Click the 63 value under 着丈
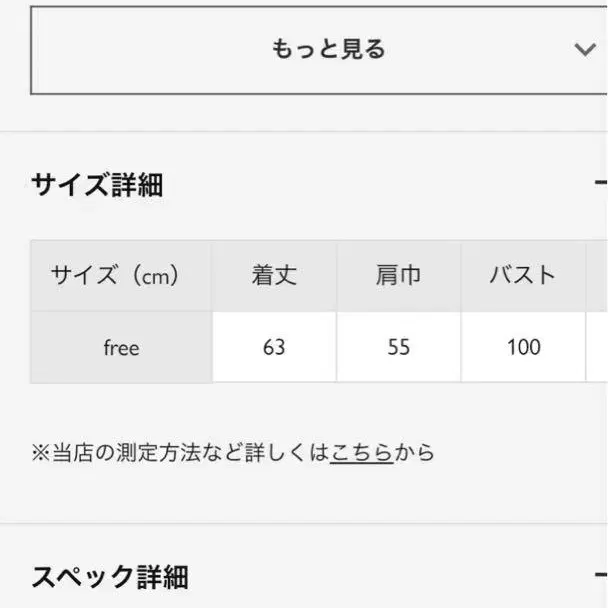The image size is (608, 608). point(274,347)
